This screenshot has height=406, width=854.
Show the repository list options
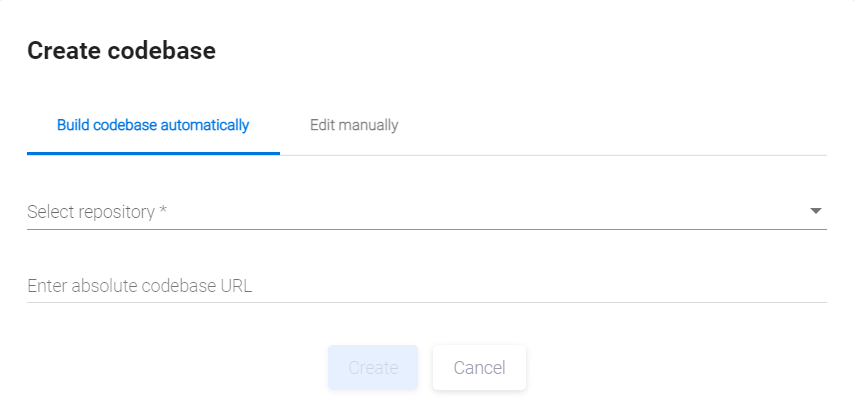pos(426,212)
